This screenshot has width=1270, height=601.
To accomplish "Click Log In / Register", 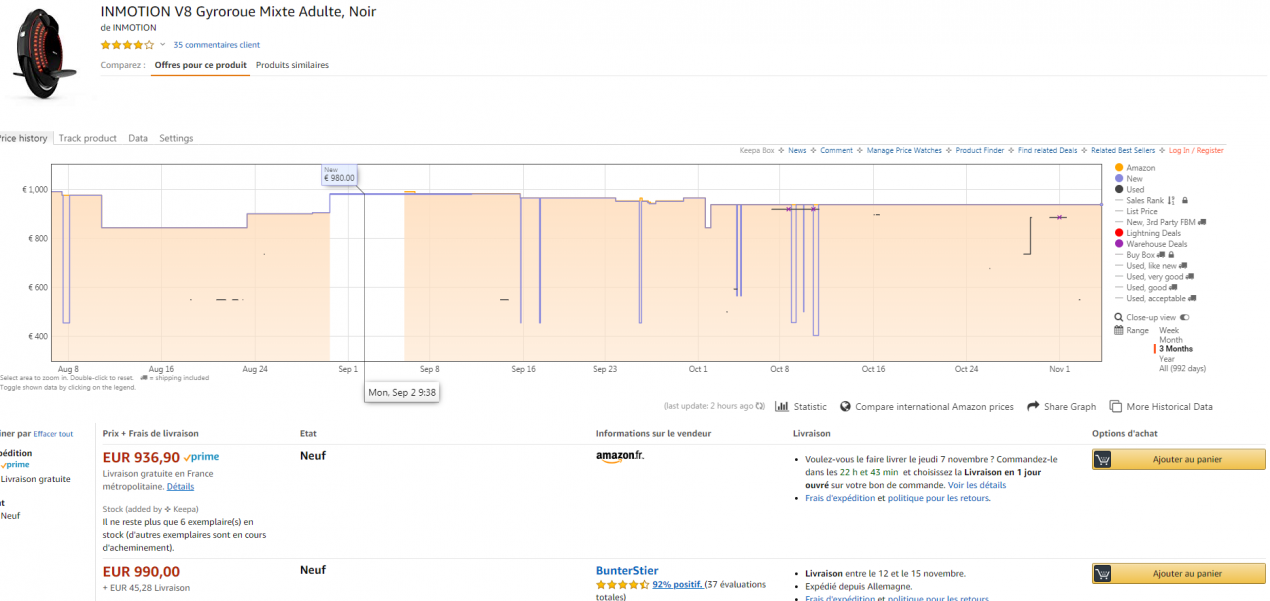I will pos(1196,150).
